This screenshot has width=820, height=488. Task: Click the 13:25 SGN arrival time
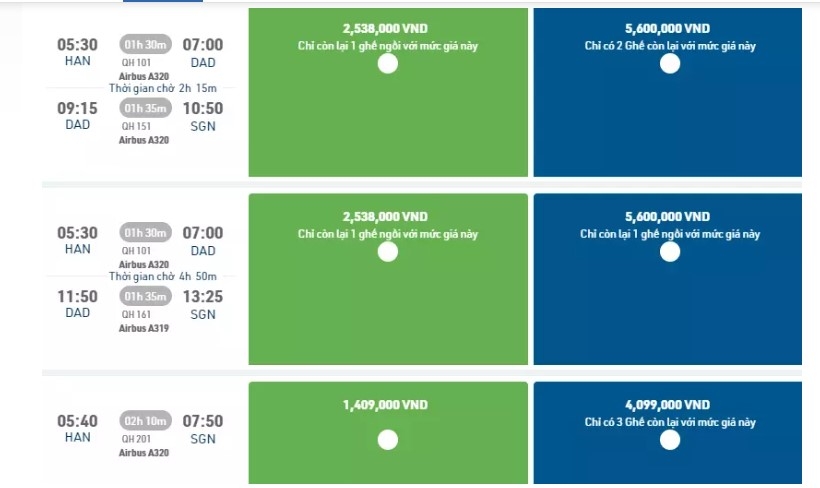203,296
